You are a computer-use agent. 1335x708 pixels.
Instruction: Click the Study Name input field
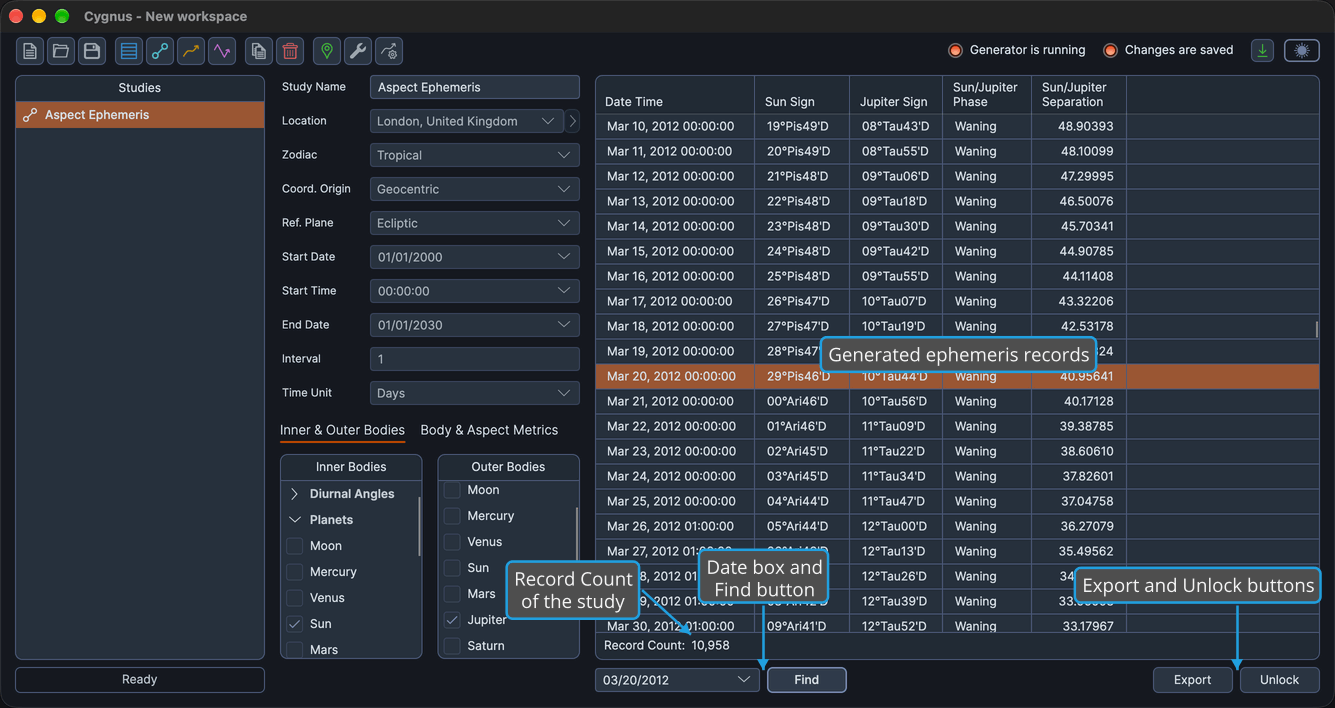(x=475, y=87)
